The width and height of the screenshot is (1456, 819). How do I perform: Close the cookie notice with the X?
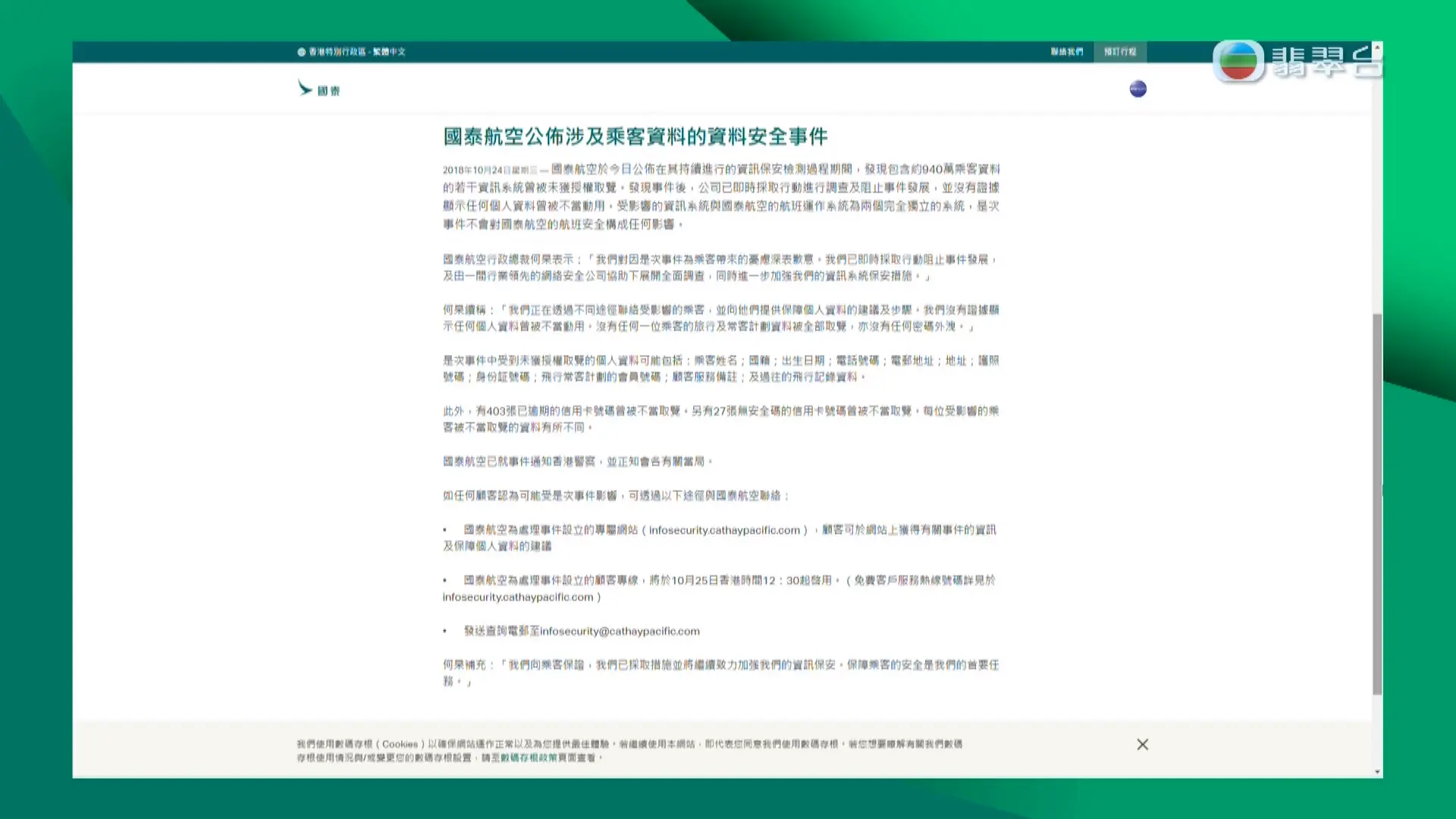(x=1142, y=745)
